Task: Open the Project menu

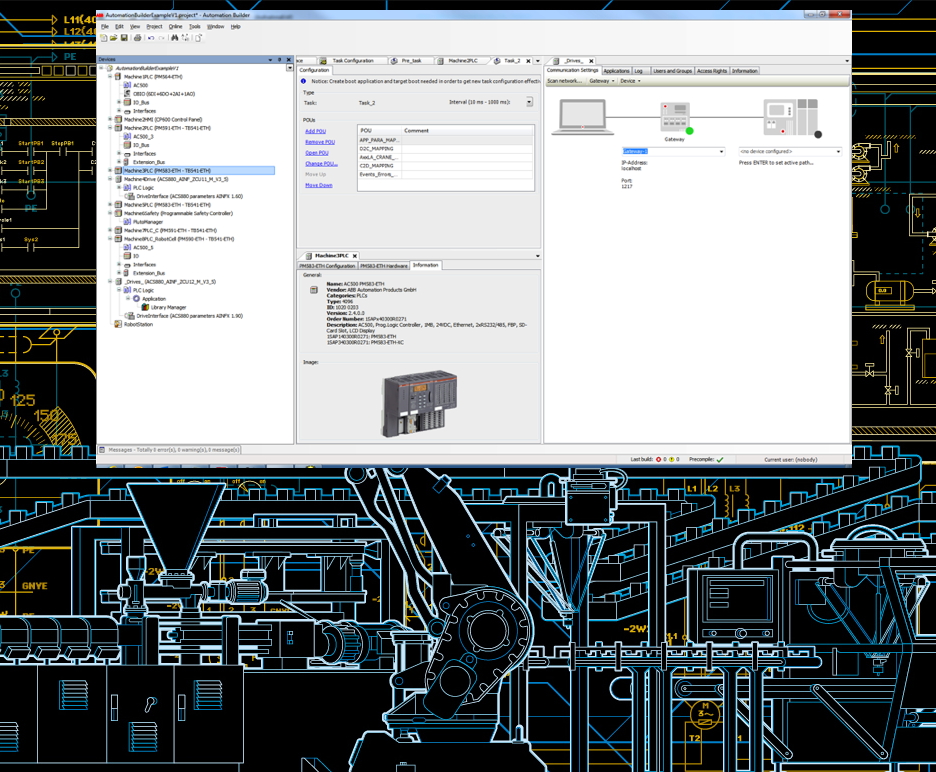Action: point(154,27)
